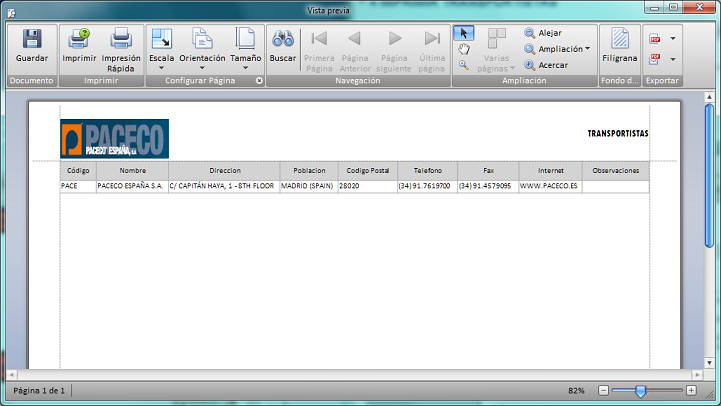
Task: Click fax number (34)91.4579095
Action: [x=488, y=186]
